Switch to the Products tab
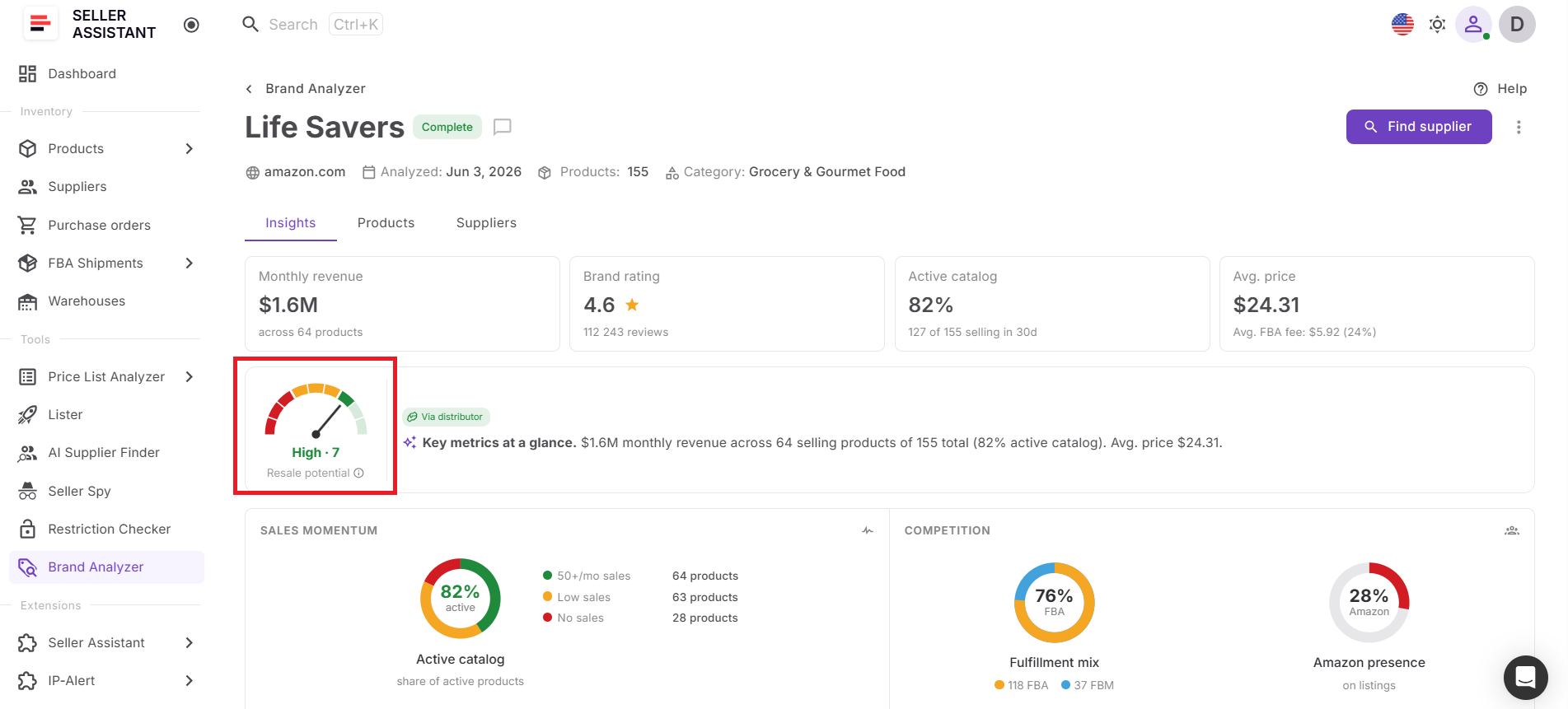Viewport: 1568px width, 709px height. 386,223
